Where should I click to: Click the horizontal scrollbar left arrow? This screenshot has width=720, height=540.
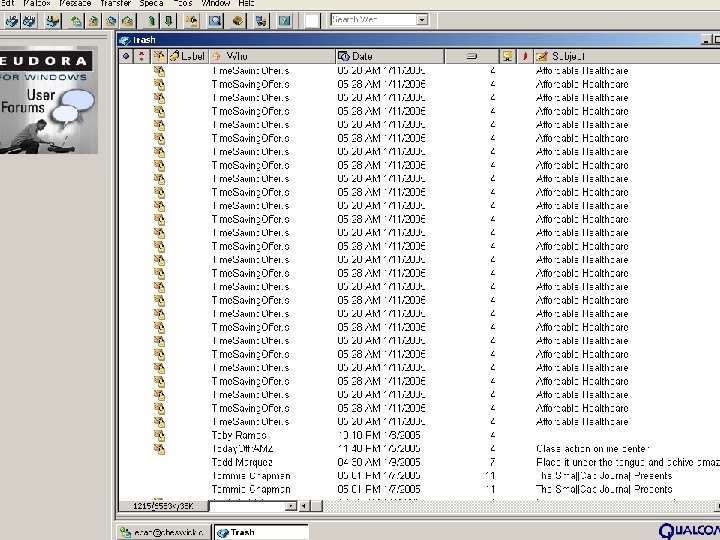point(304,506)
